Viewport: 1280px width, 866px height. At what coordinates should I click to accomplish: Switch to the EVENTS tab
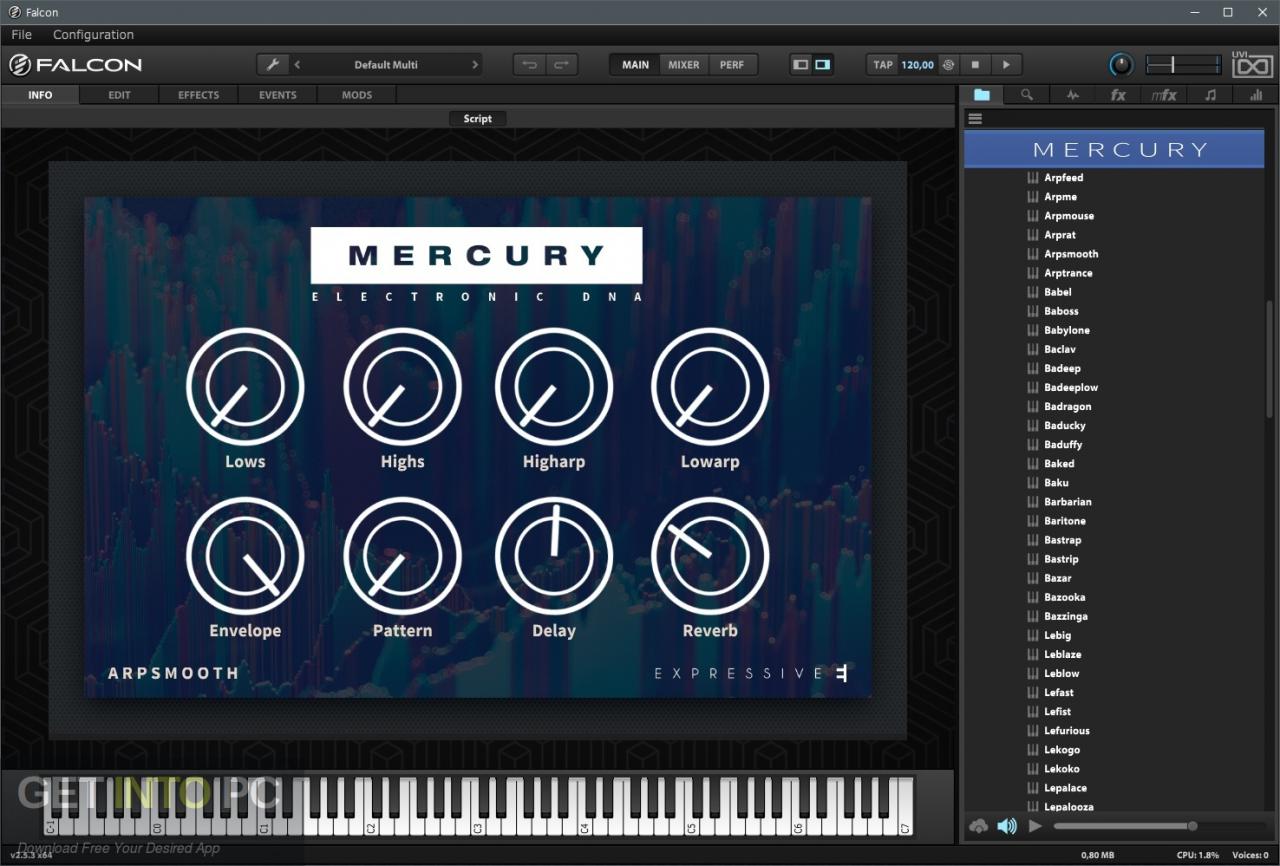pos(277,95)
